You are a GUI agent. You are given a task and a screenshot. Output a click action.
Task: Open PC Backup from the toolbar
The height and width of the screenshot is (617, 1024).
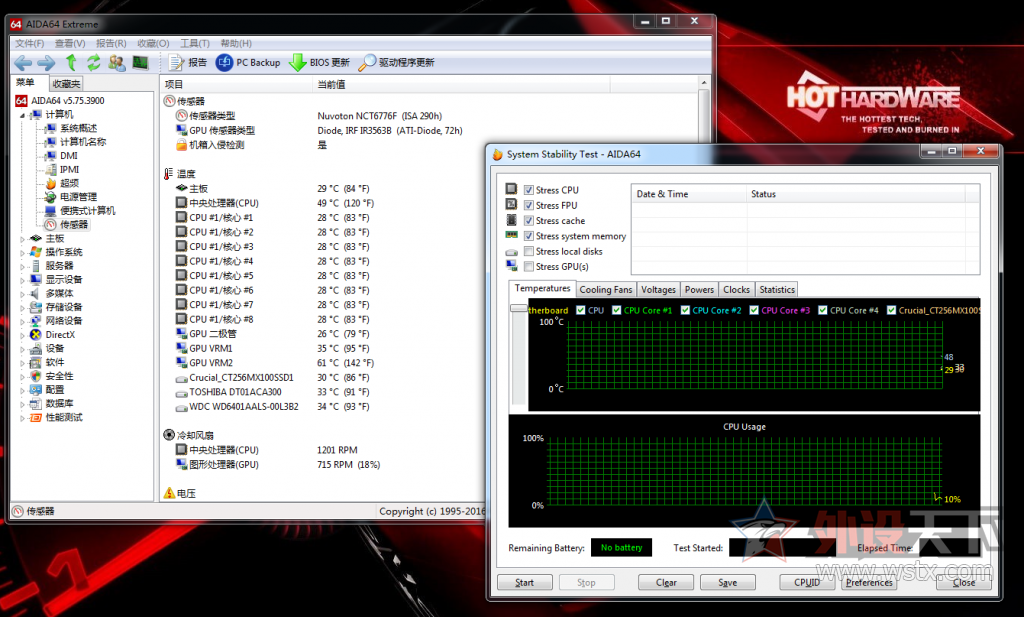248,63
